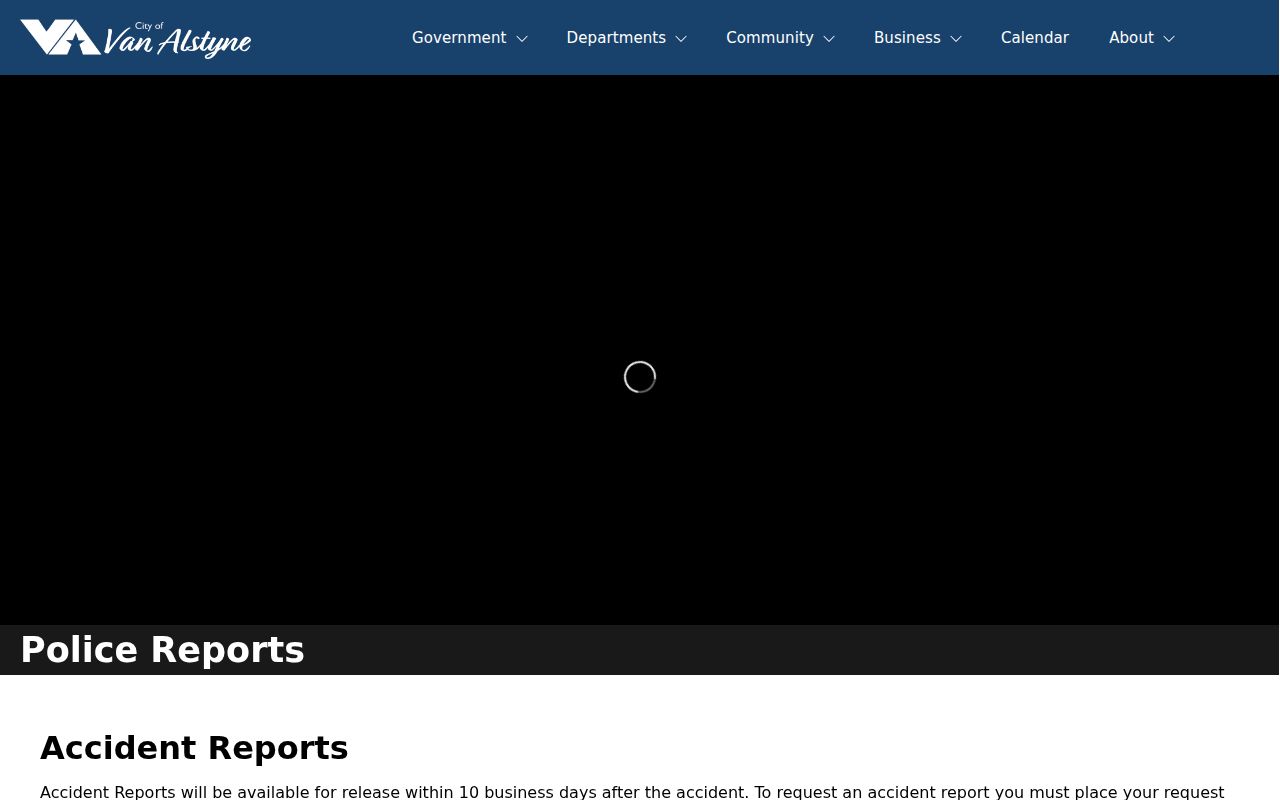Open the Business menu
1280x800 pixels.
[x=907, y=38]
